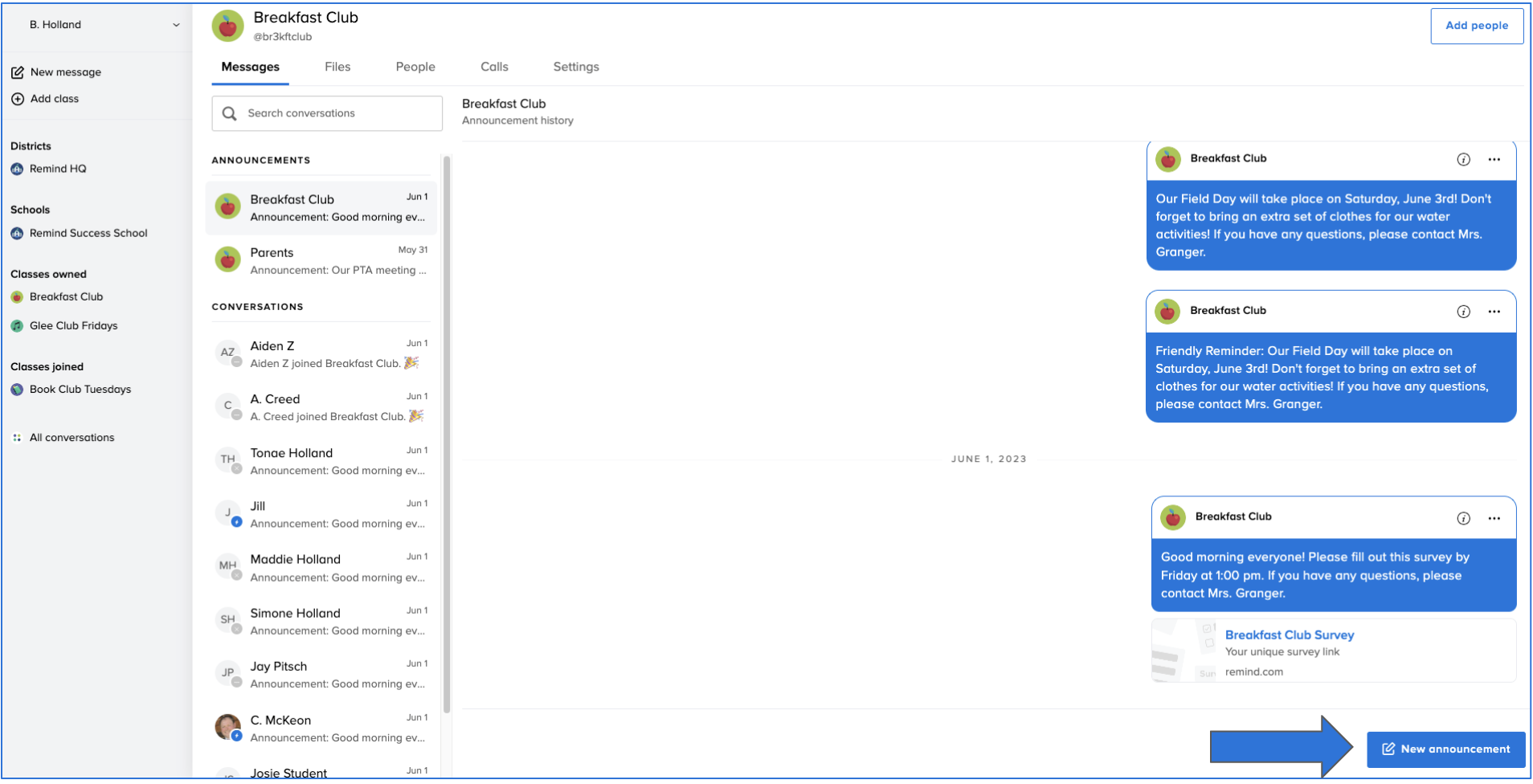Click the Search conversations field

click(x=337, y=113)
